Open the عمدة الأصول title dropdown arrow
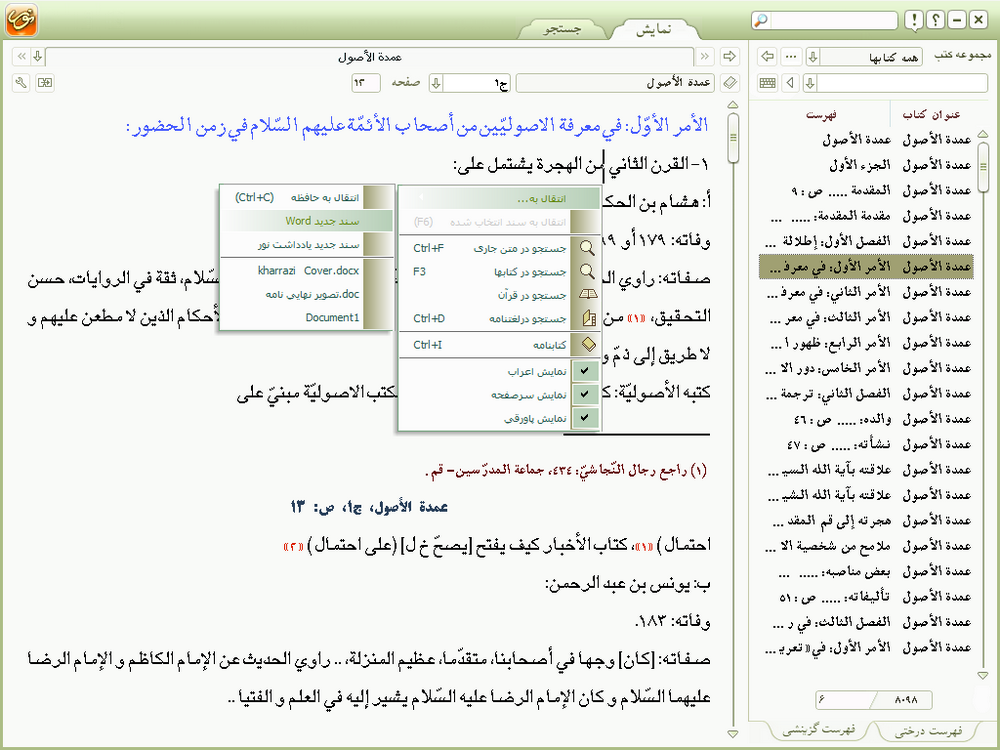The height and width of the screenshot is (750, 1000). [37, 55]
